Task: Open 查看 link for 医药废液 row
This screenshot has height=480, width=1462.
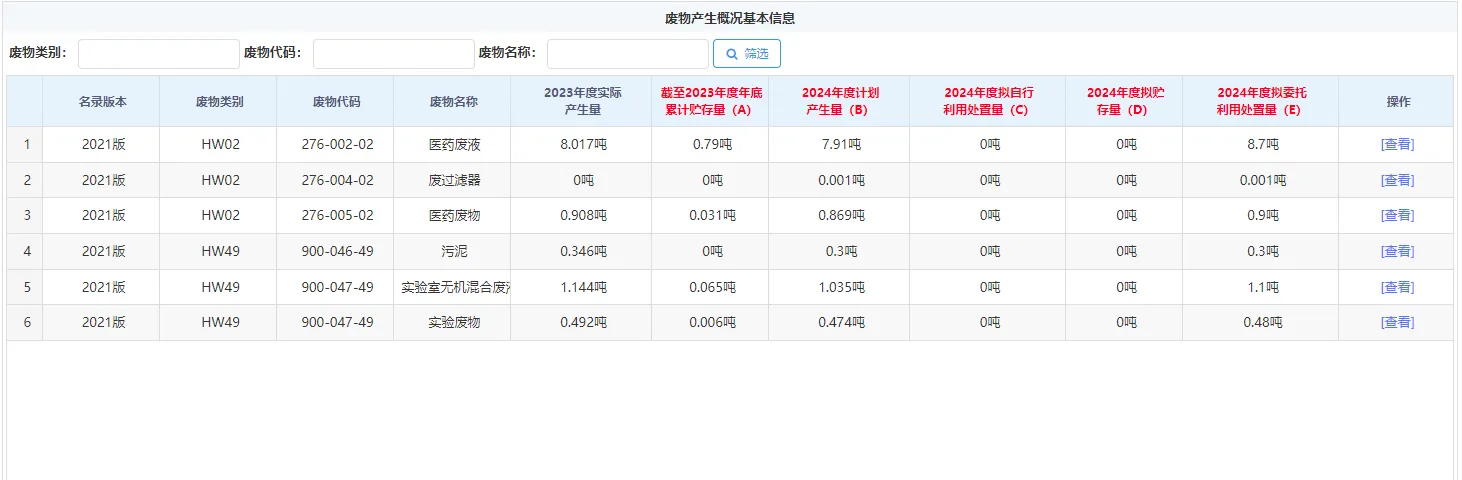Action: 1397,144
